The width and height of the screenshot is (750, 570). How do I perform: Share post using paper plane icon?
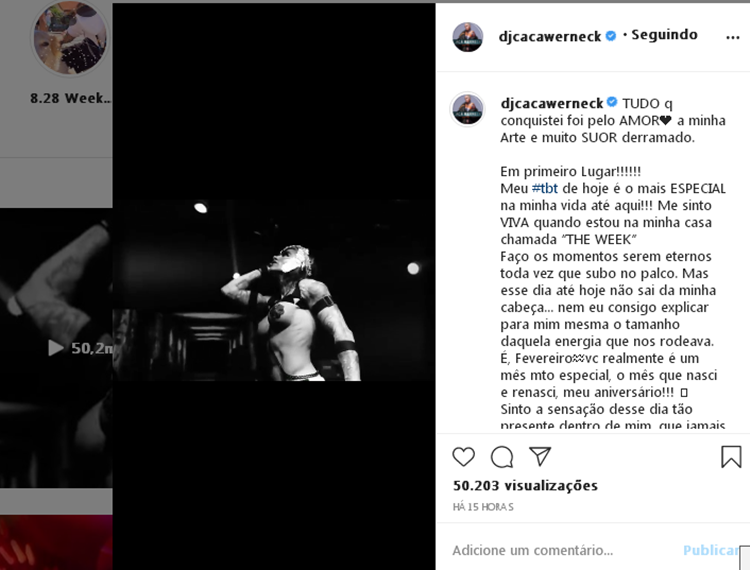click(x=540, y=457)
